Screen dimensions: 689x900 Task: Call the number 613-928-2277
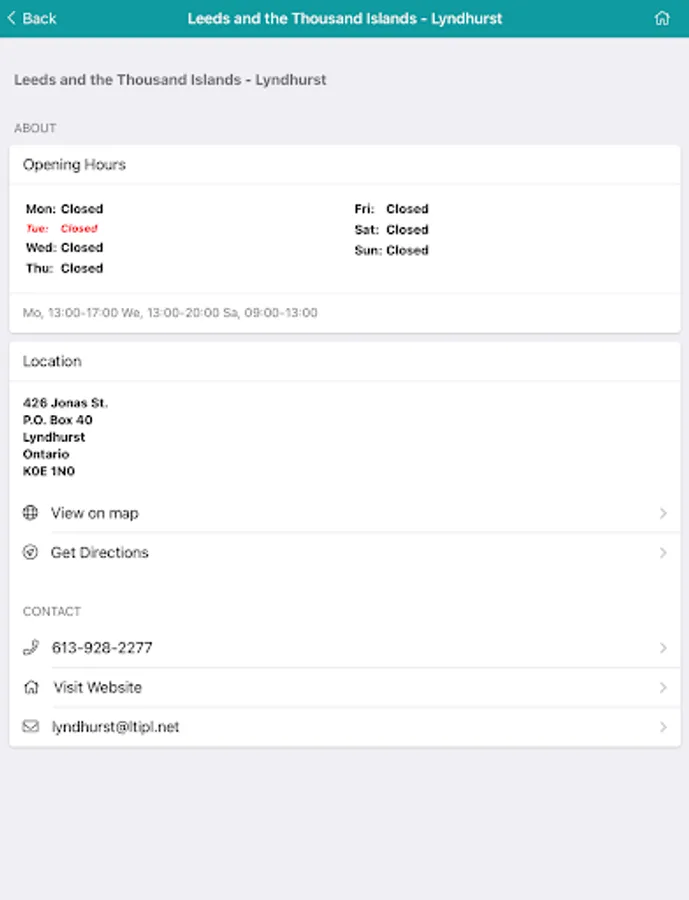102,648
